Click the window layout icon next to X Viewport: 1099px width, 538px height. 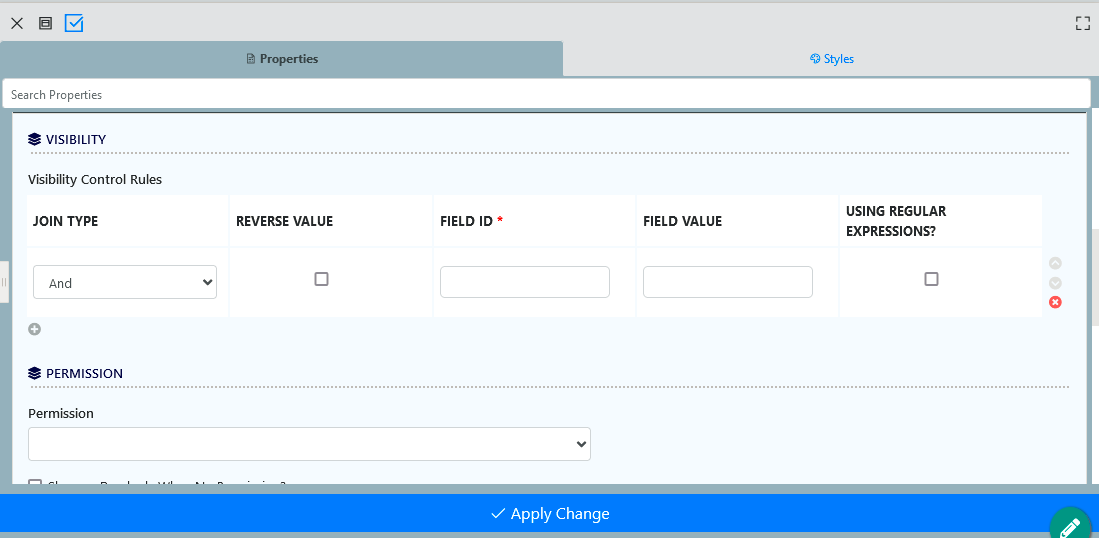pos(46,23)
